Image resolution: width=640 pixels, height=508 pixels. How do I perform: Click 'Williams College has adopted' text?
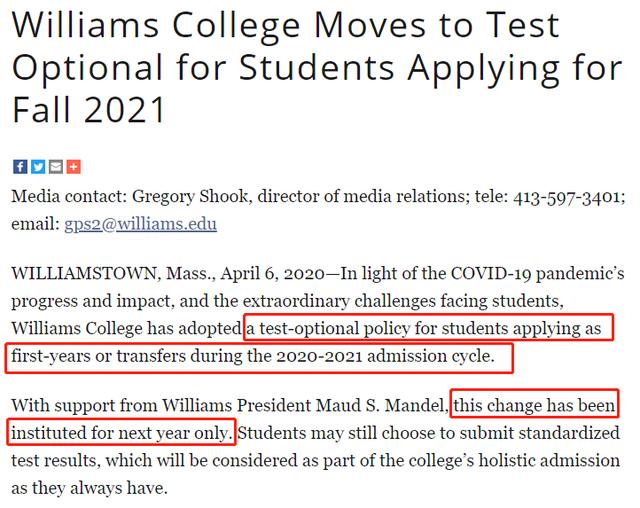click(127, 328)
